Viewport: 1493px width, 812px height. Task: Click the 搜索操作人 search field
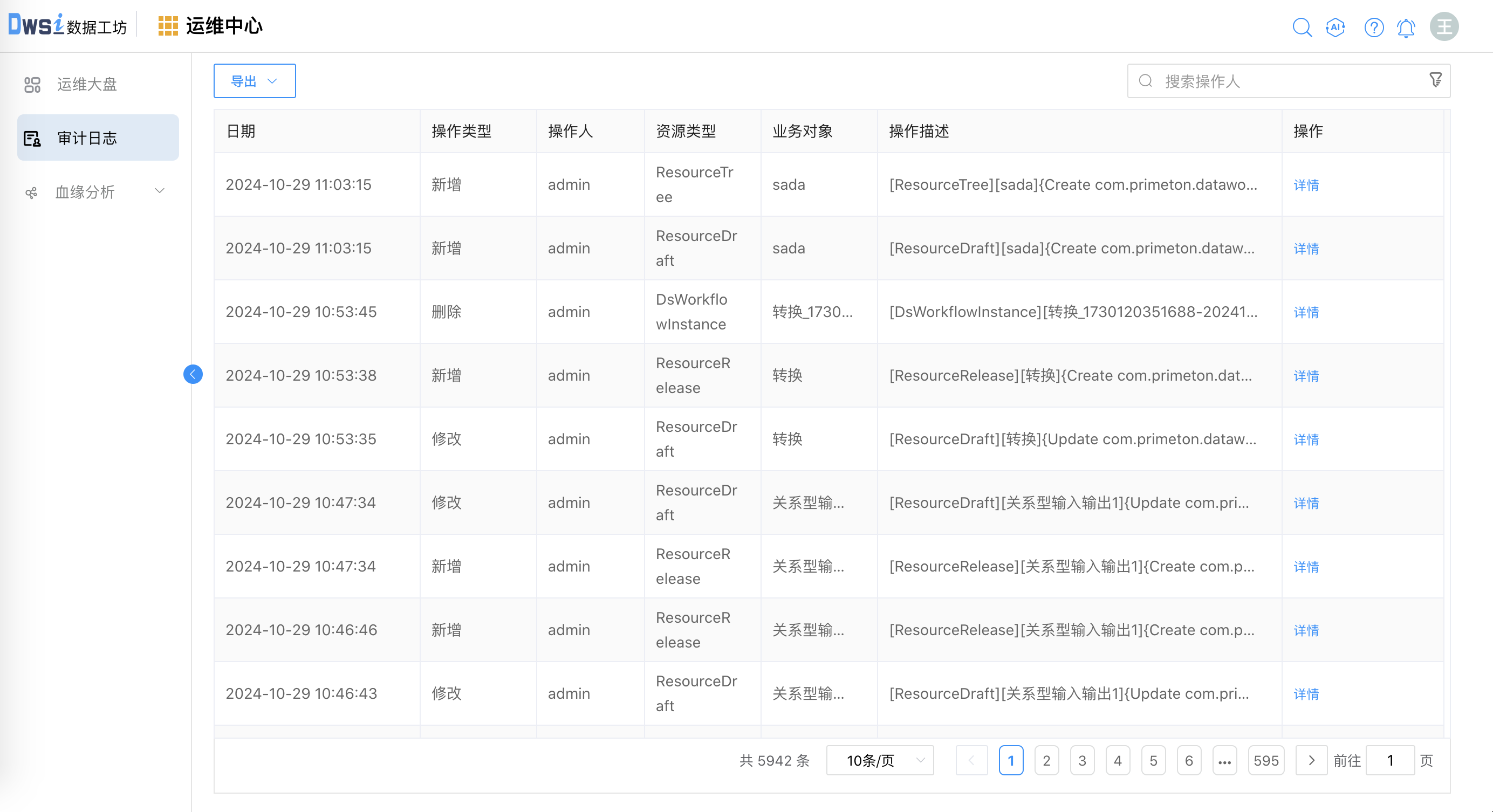pyautogui.click(x=1288, y=81)
